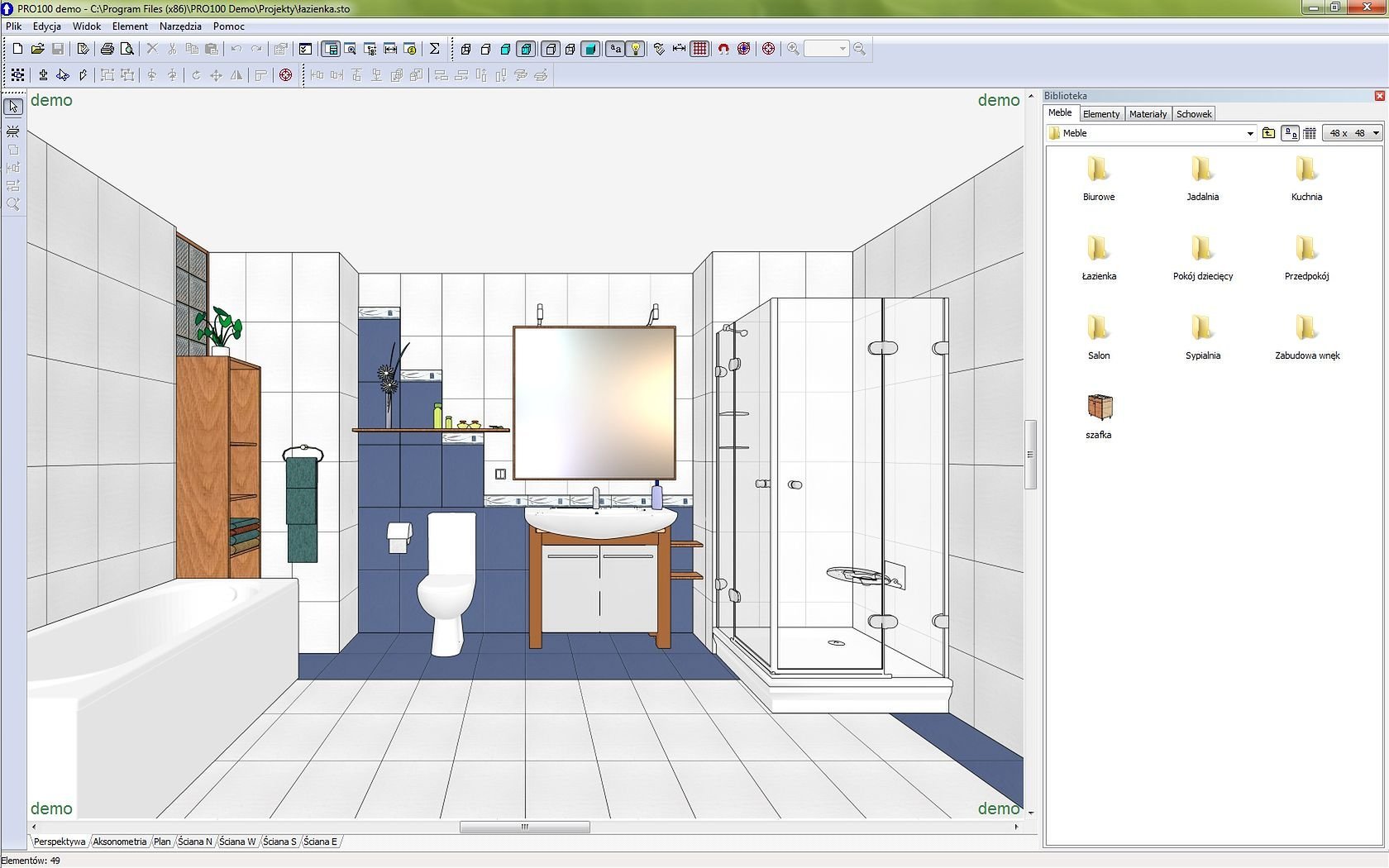Open the Meble folder dropdown
Screen dimensions: 1389x868
point(1249,133)
